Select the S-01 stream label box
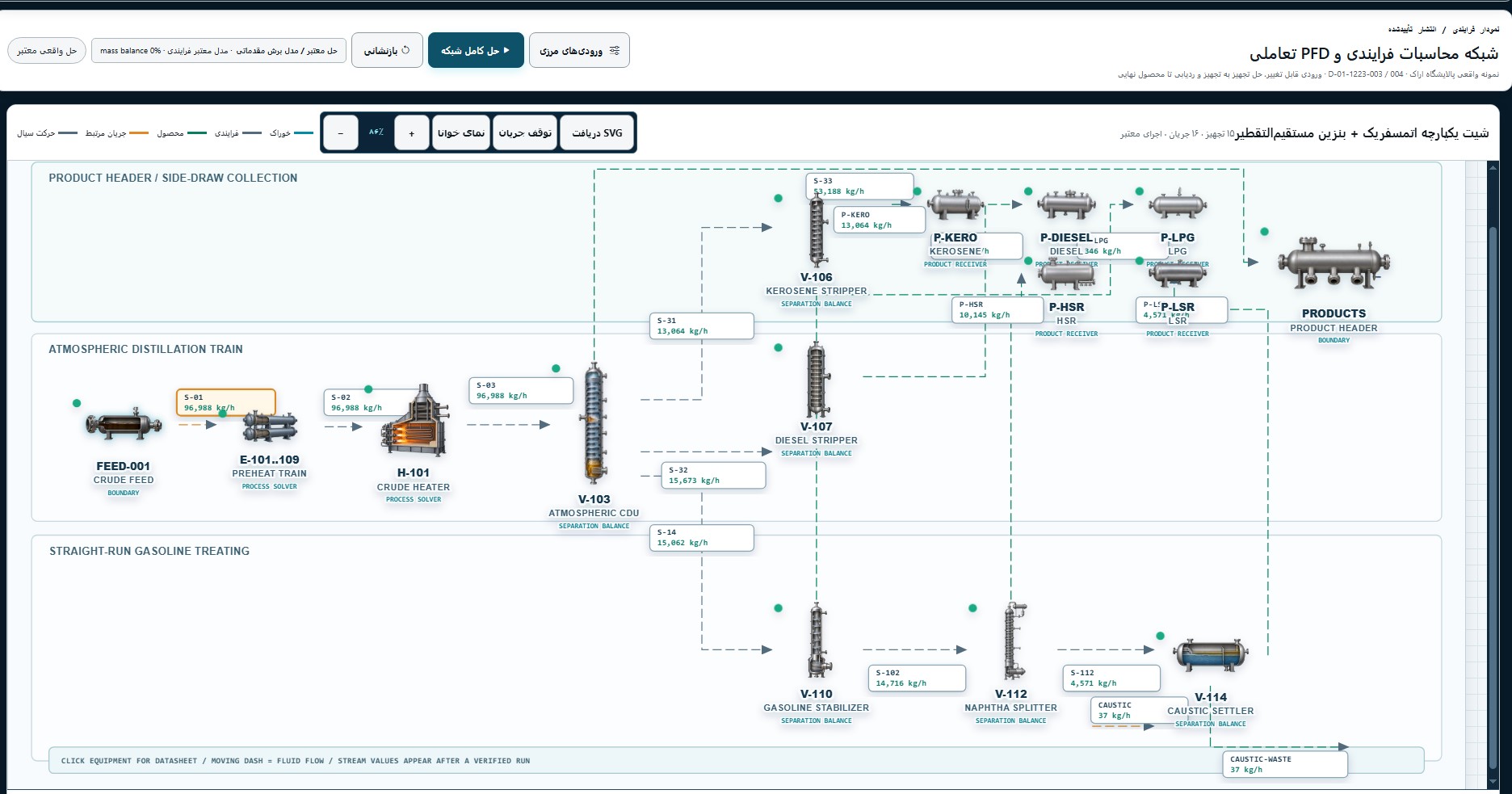The height and width of the screenshot is (794, 1512). point(226,402)
